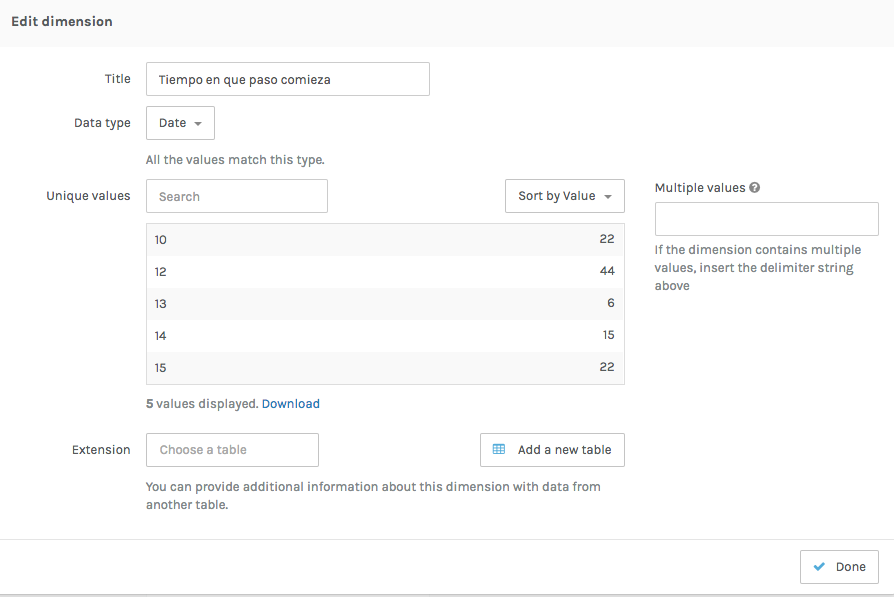Choose the row with value 14
Screen dimensions: 894x597
point(385,336)
